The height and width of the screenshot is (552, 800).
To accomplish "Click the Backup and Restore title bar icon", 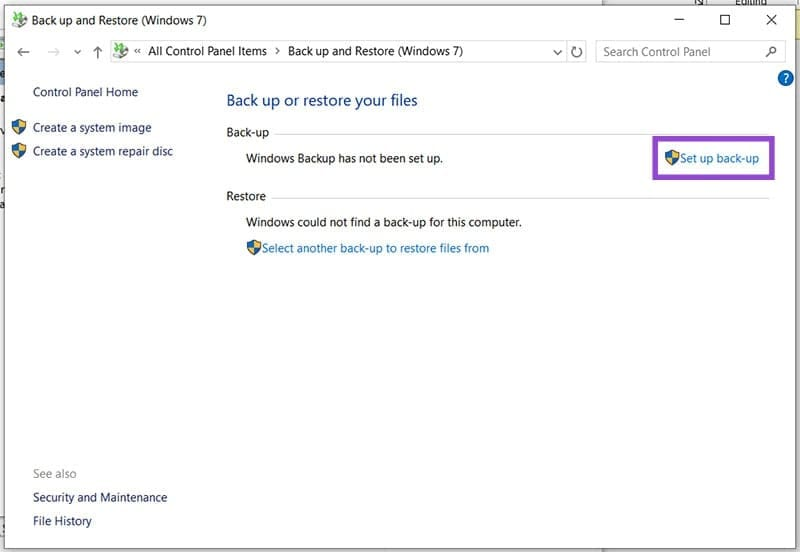I will tap(19, 20).
